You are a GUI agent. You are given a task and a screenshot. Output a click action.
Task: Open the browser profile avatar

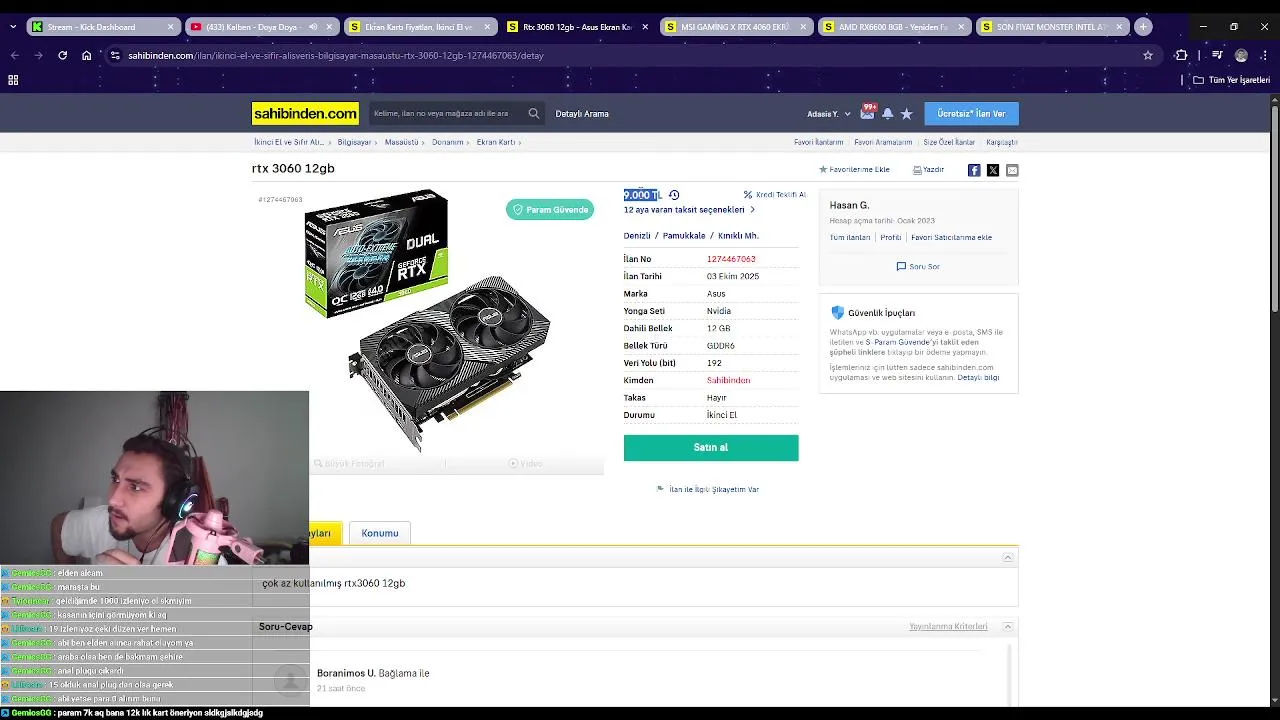point(1241,56)
